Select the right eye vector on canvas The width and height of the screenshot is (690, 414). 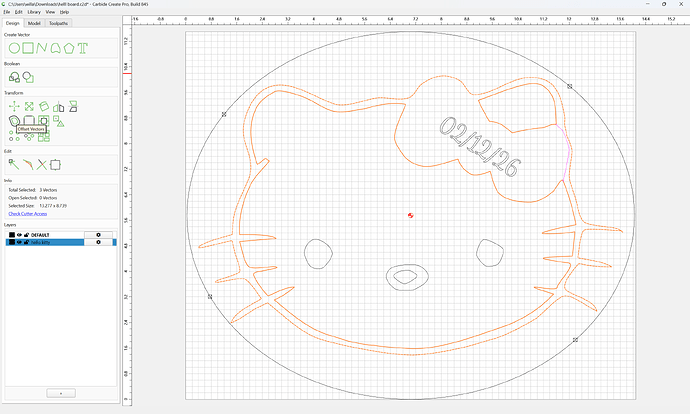tap(490, 253)
